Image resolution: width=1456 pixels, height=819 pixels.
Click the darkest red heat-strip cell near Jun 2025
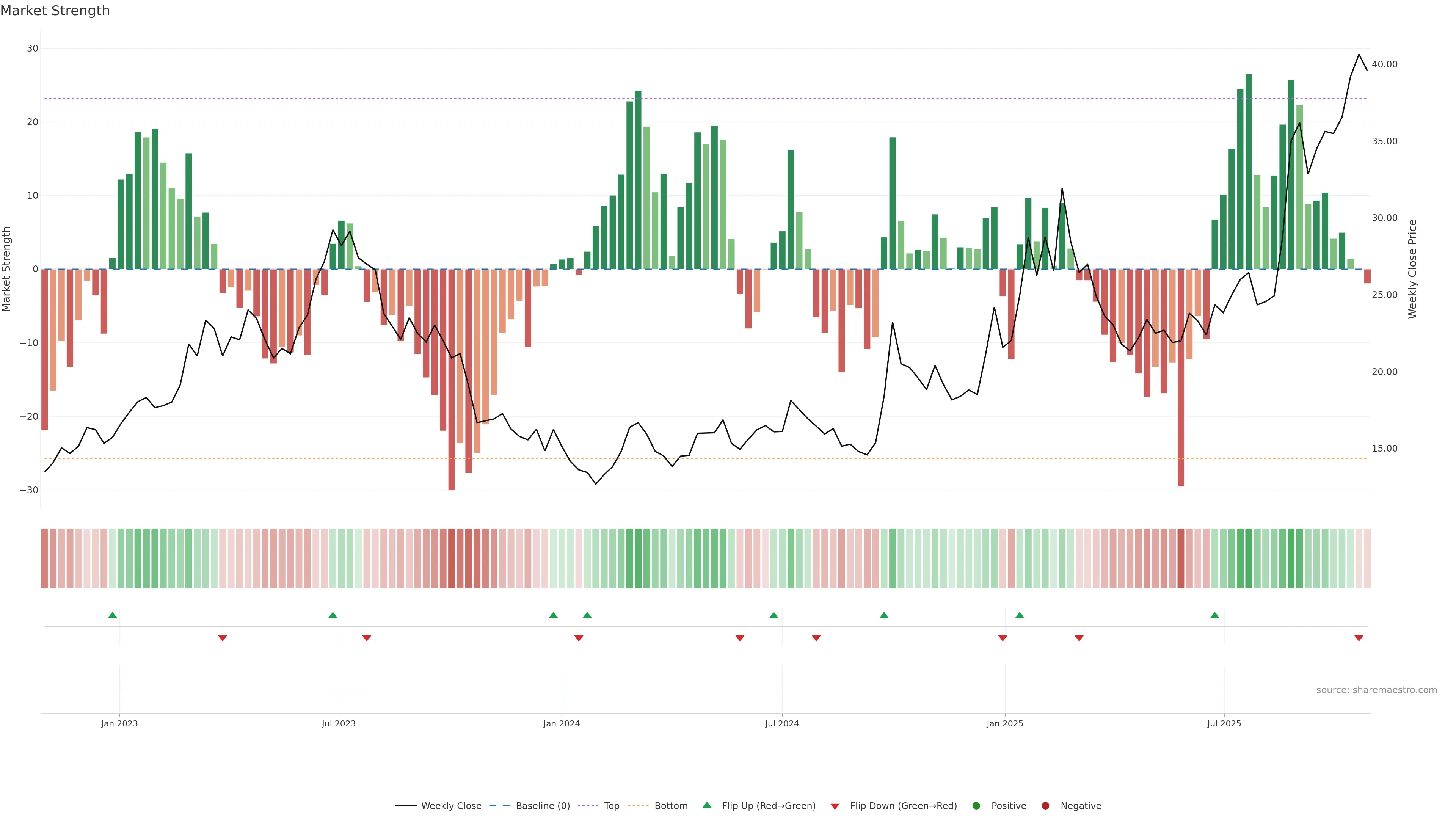(x=1181, y=558)
